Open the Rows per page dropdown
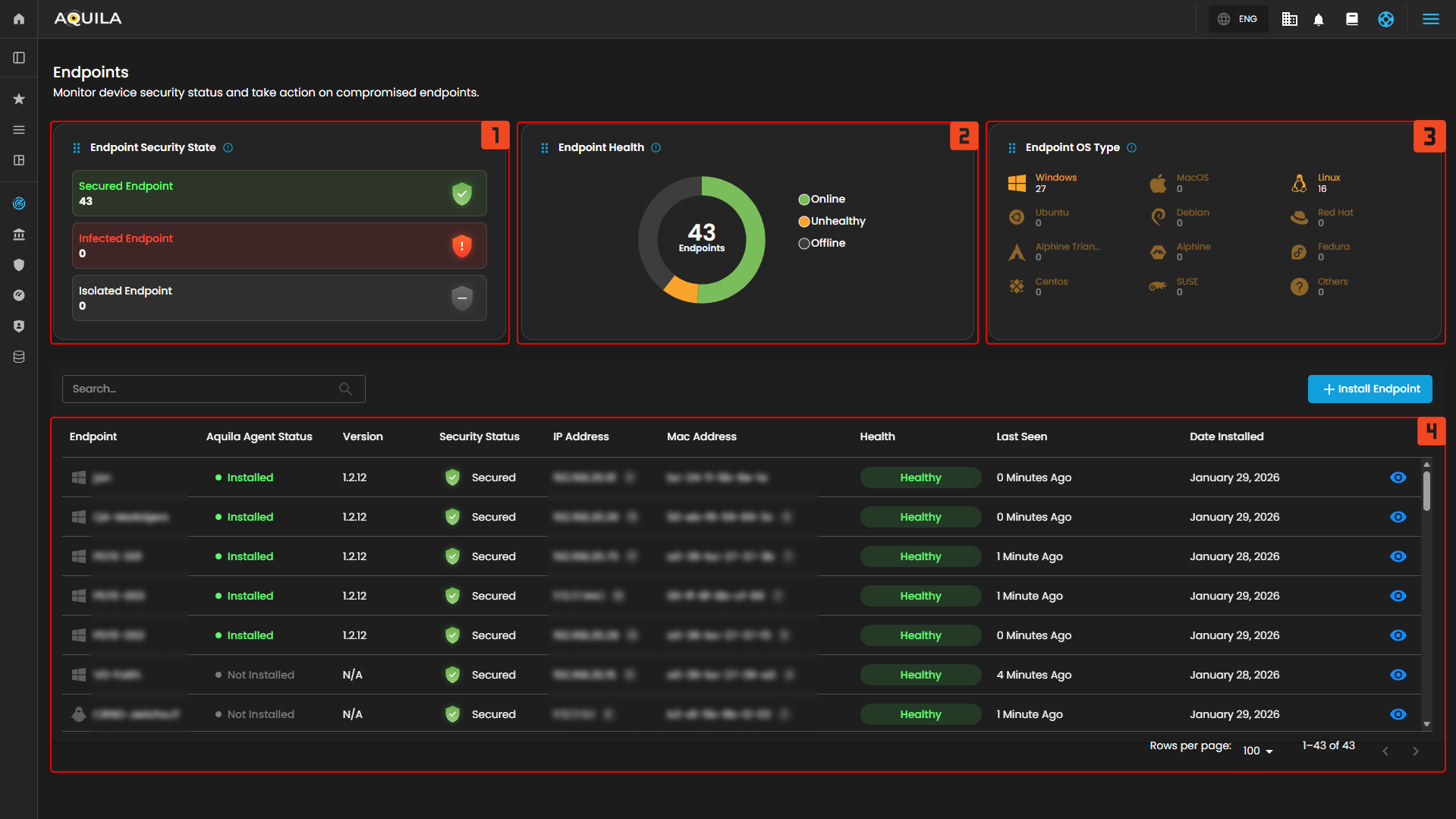Screen dimensions: 1456x819 point(1257,751)
